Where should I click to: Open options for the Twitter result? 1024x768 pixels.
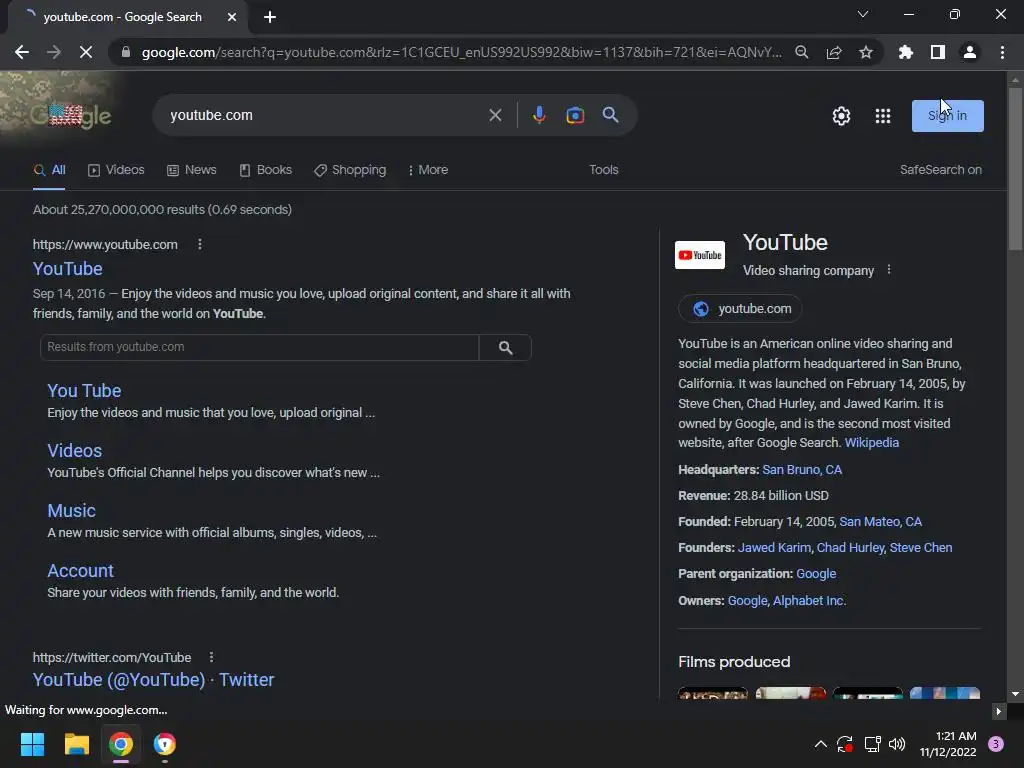pos(211,657)
